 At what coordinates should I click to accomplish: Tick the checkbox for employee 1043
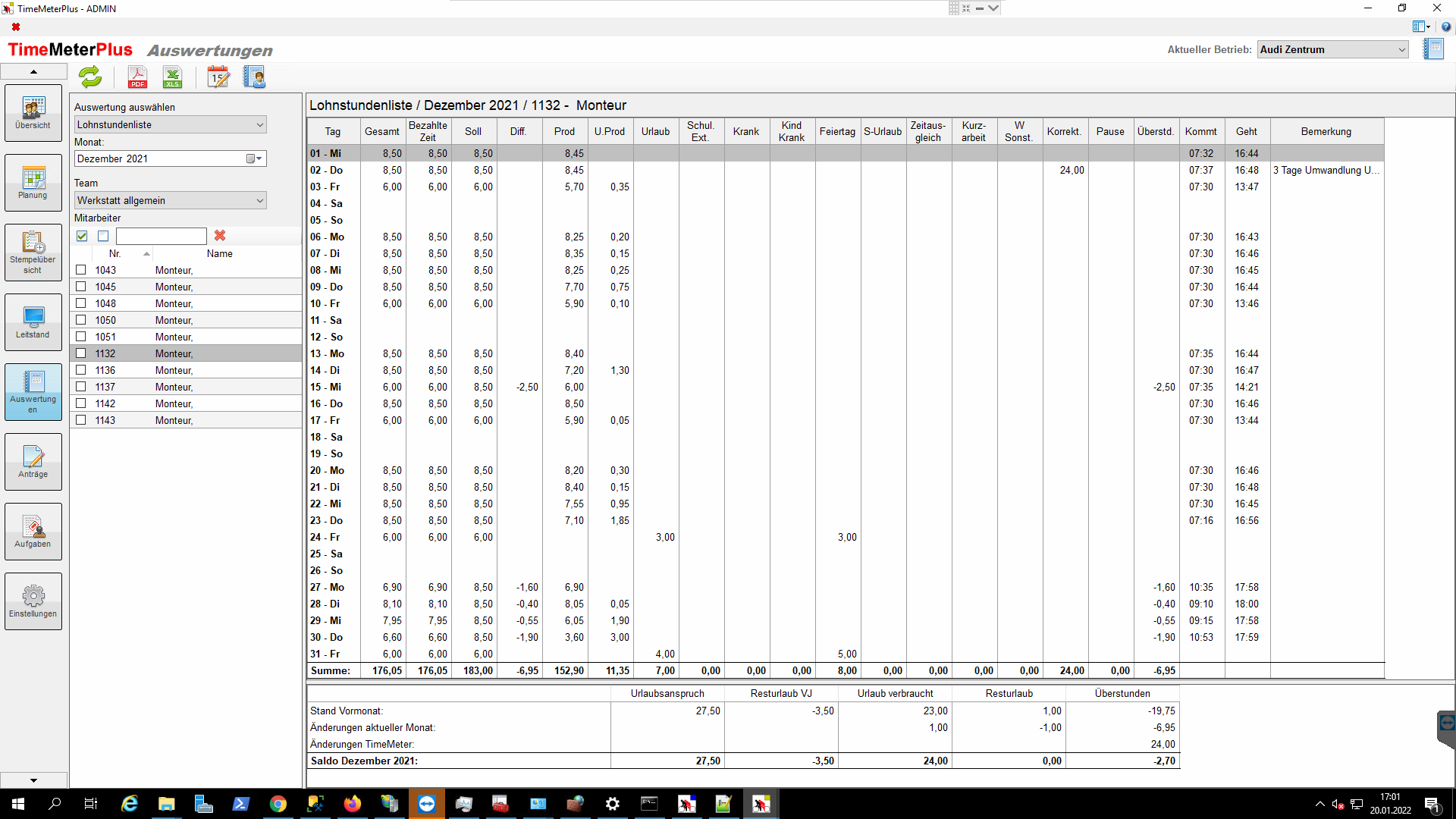[x=81, y=270]
